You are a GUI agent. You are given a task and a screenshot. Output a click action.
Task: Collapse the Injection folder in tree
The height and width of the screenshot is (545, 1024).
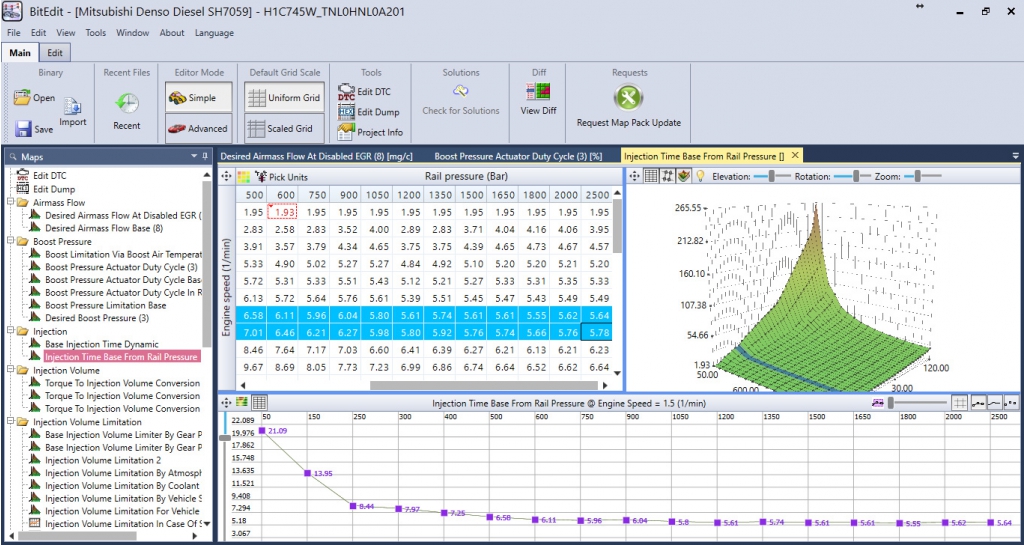(11, 331)
